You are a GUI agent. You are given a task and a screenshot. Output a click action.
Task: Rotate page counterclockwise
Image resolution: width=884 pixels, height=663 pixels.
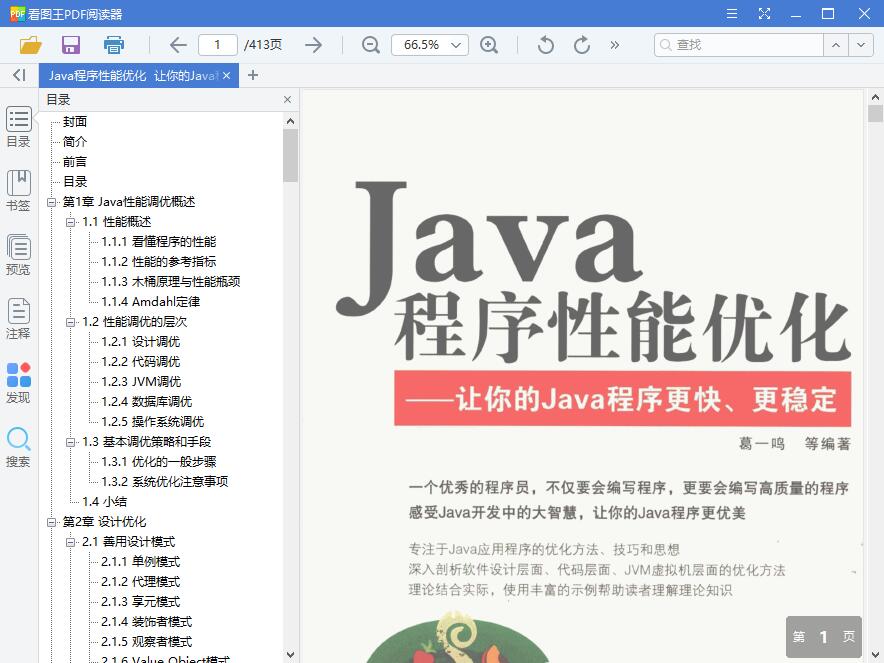pos(546,45)
